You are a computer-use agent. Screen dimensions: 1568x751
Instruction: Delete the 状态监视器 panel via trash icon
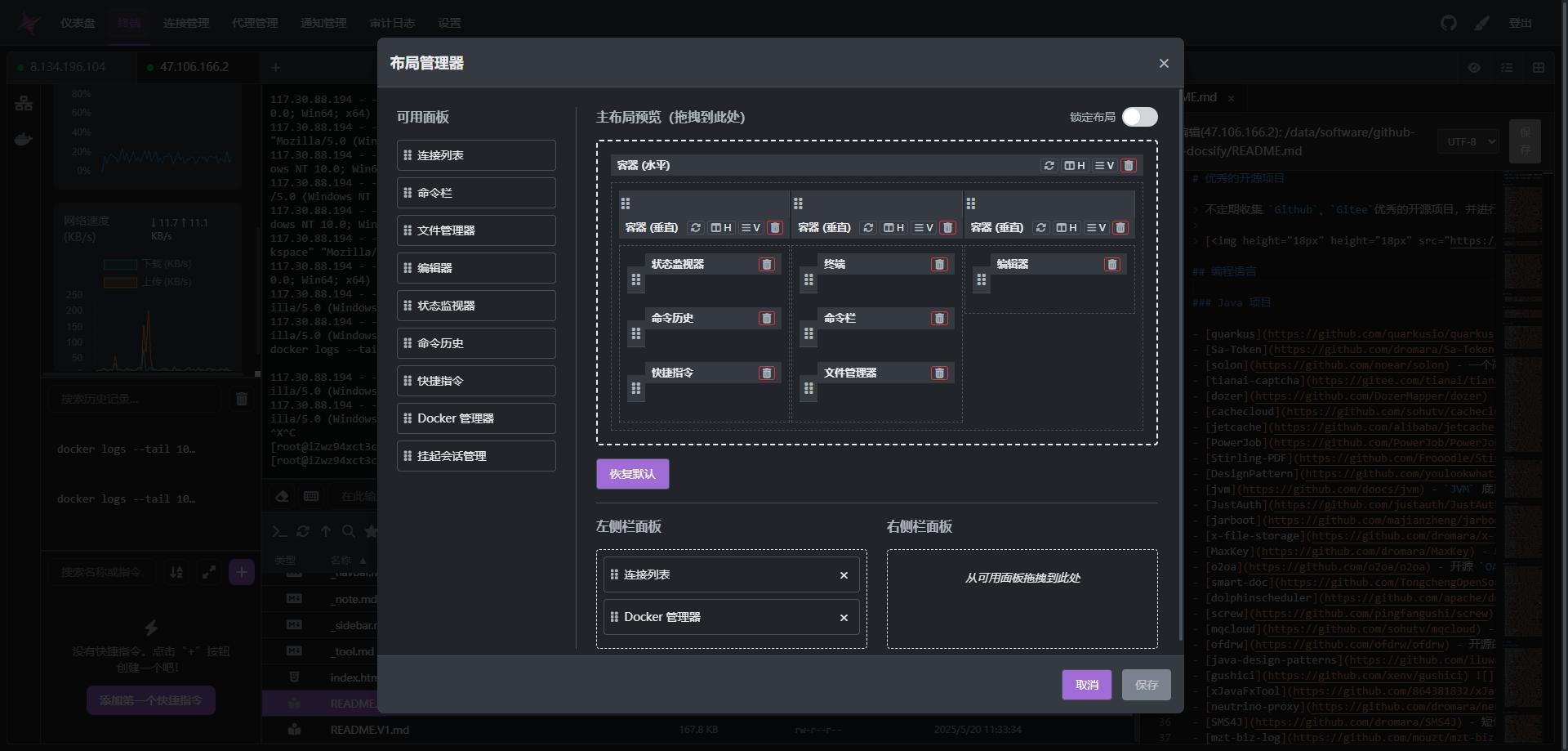click(766, 264)
